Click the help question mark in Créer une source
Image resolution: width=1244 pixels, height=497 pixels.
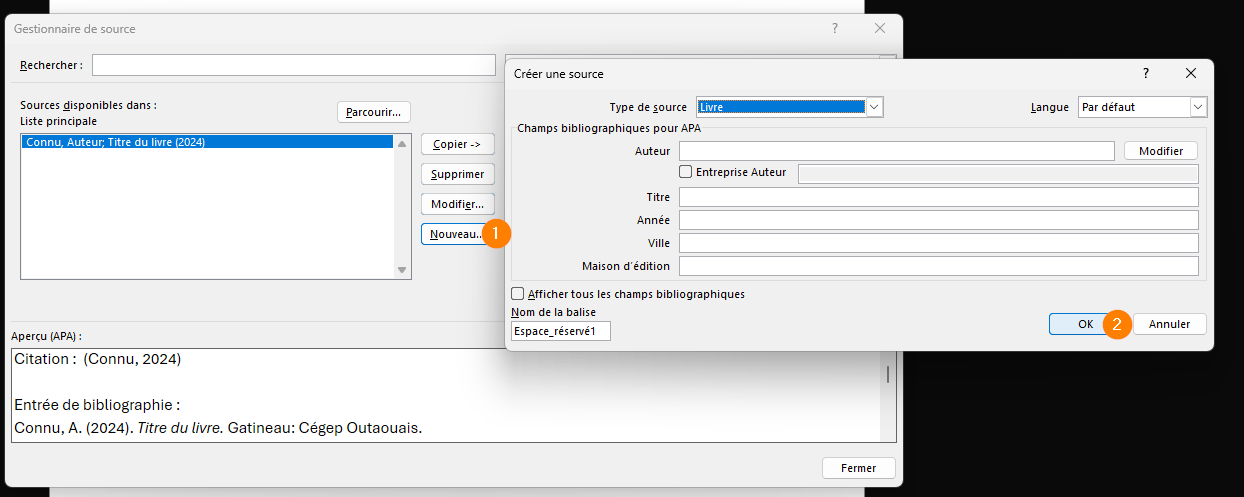pos(1145,74)
